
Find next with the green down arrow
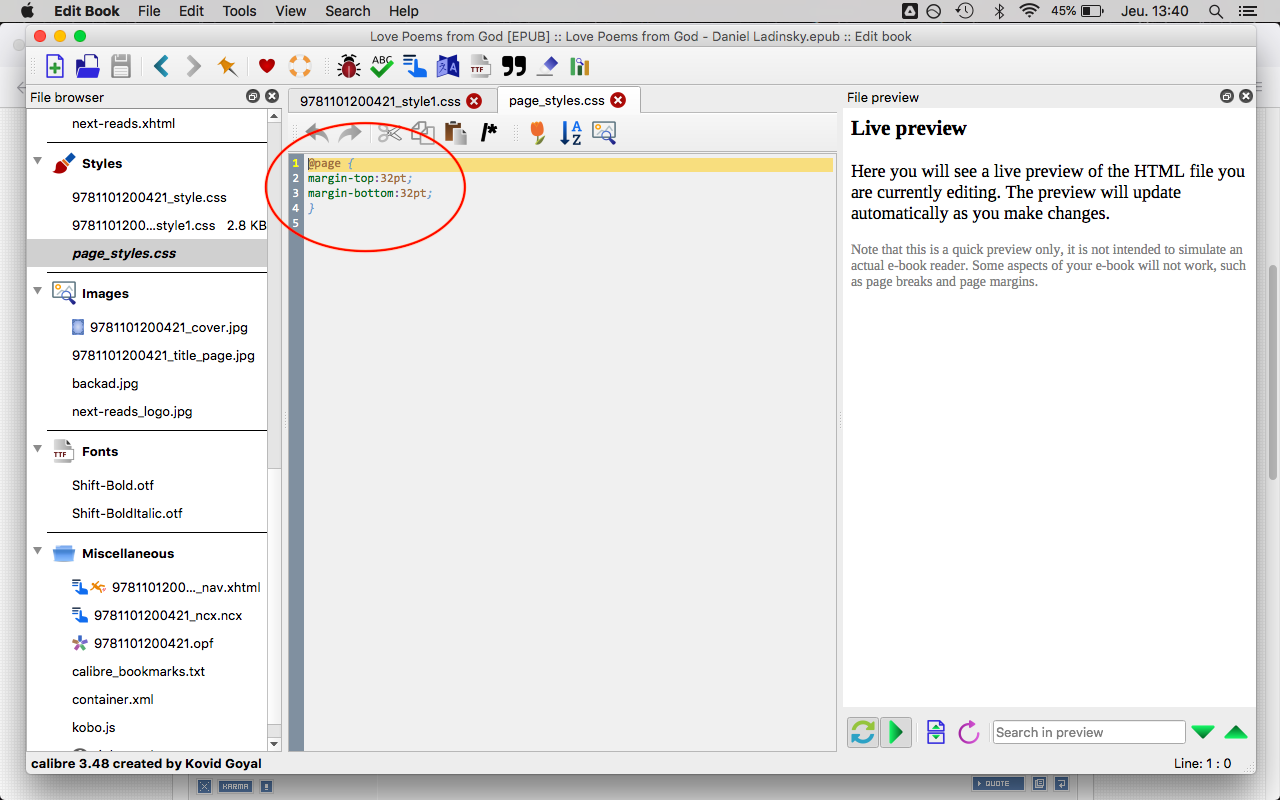coord(1203,732)
